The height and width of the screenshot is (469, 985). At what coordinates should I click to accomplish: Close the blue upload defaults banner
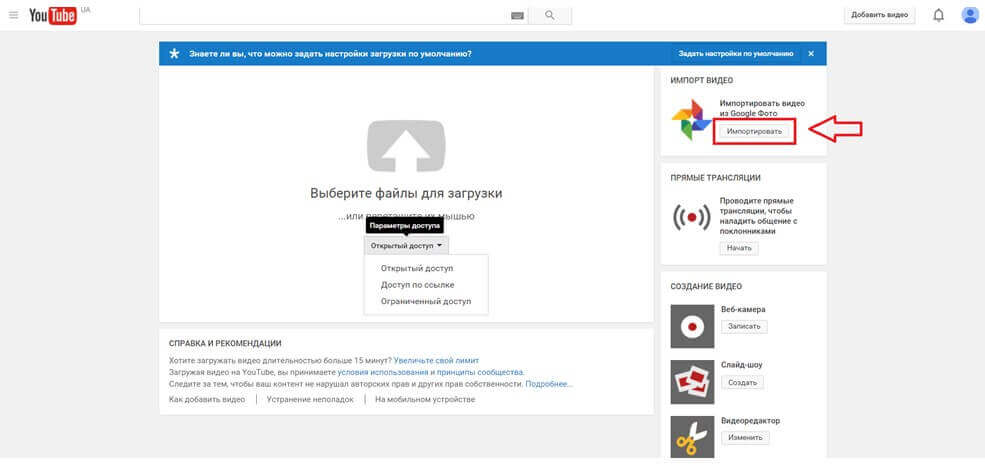click(x=811, y=53)
